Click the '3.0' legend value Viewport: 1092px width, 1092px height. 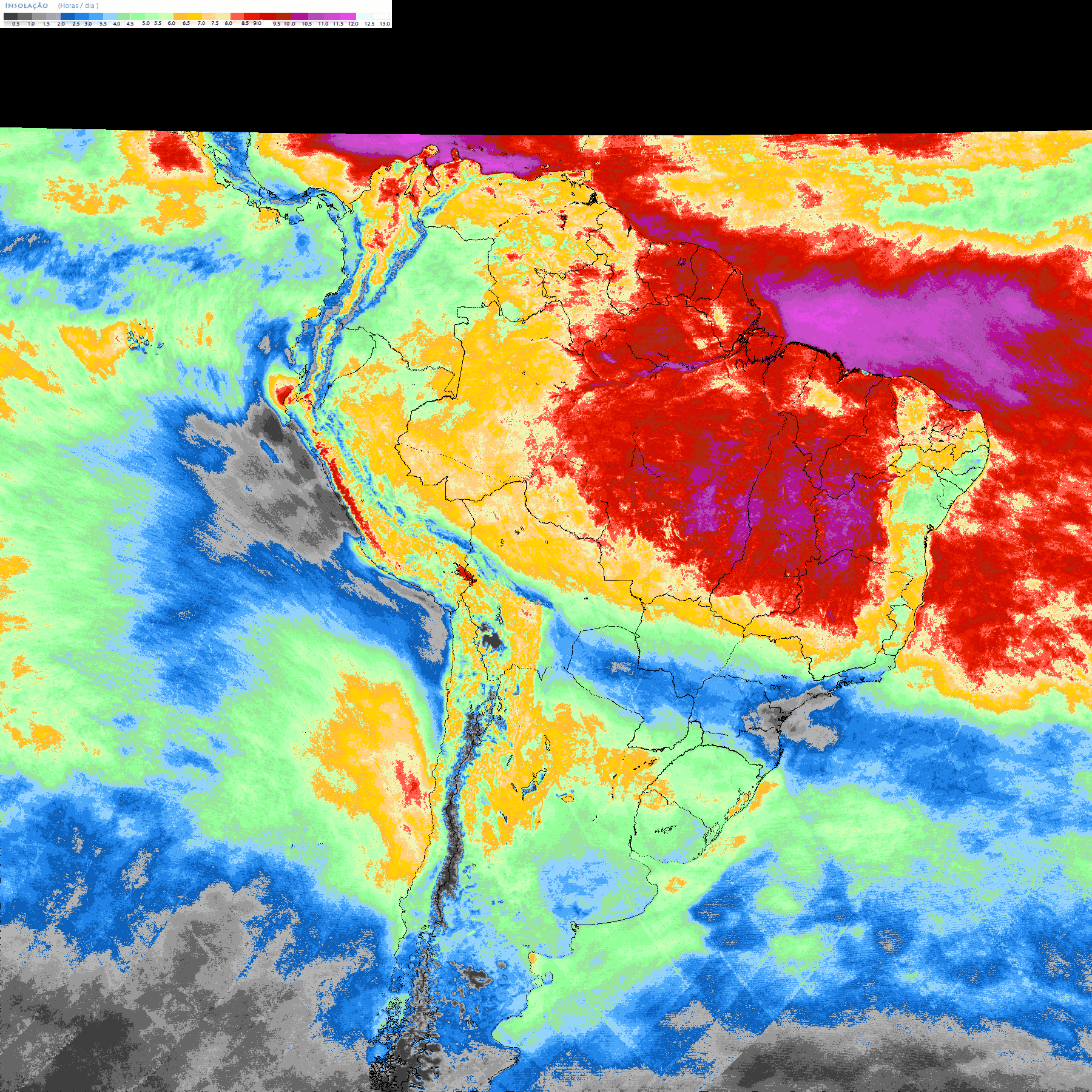(88, 24)
